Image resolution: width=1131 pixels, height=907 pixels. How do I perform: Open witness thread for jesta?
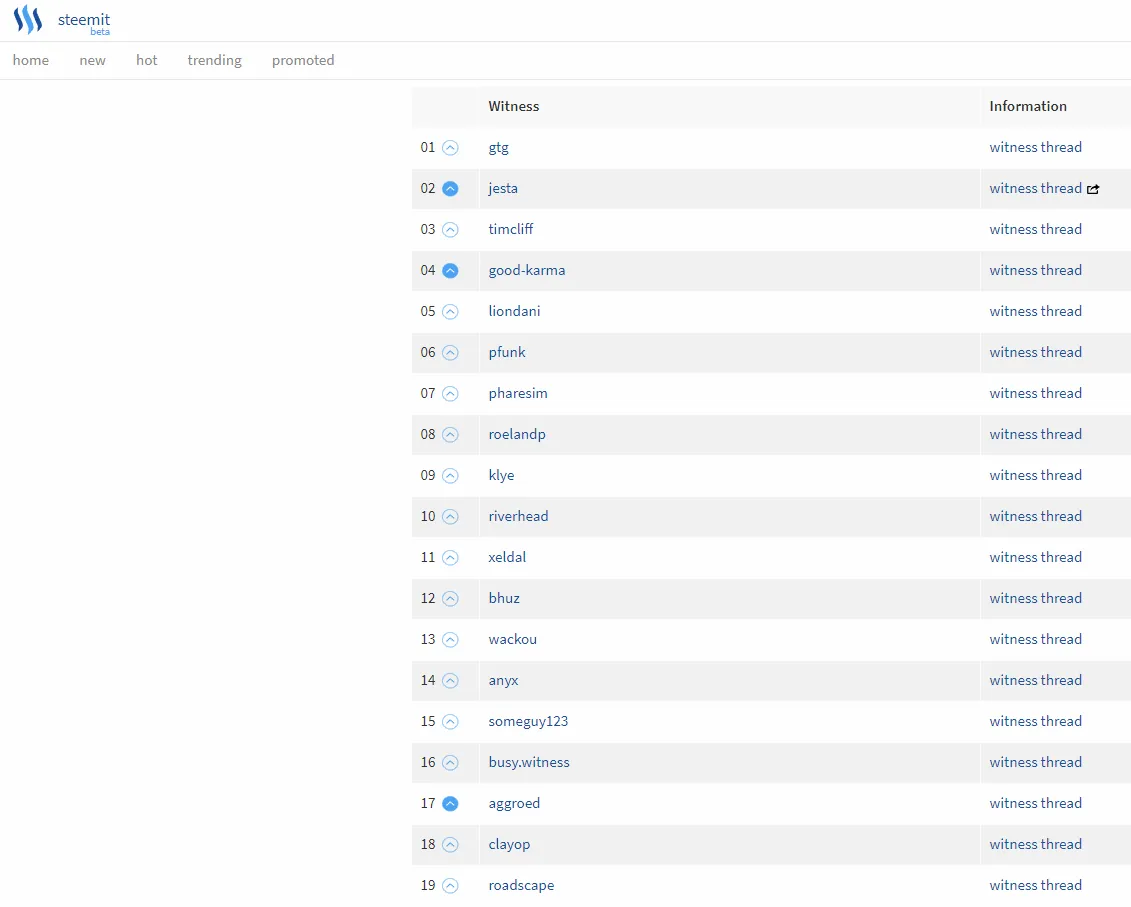(1035, 188)
